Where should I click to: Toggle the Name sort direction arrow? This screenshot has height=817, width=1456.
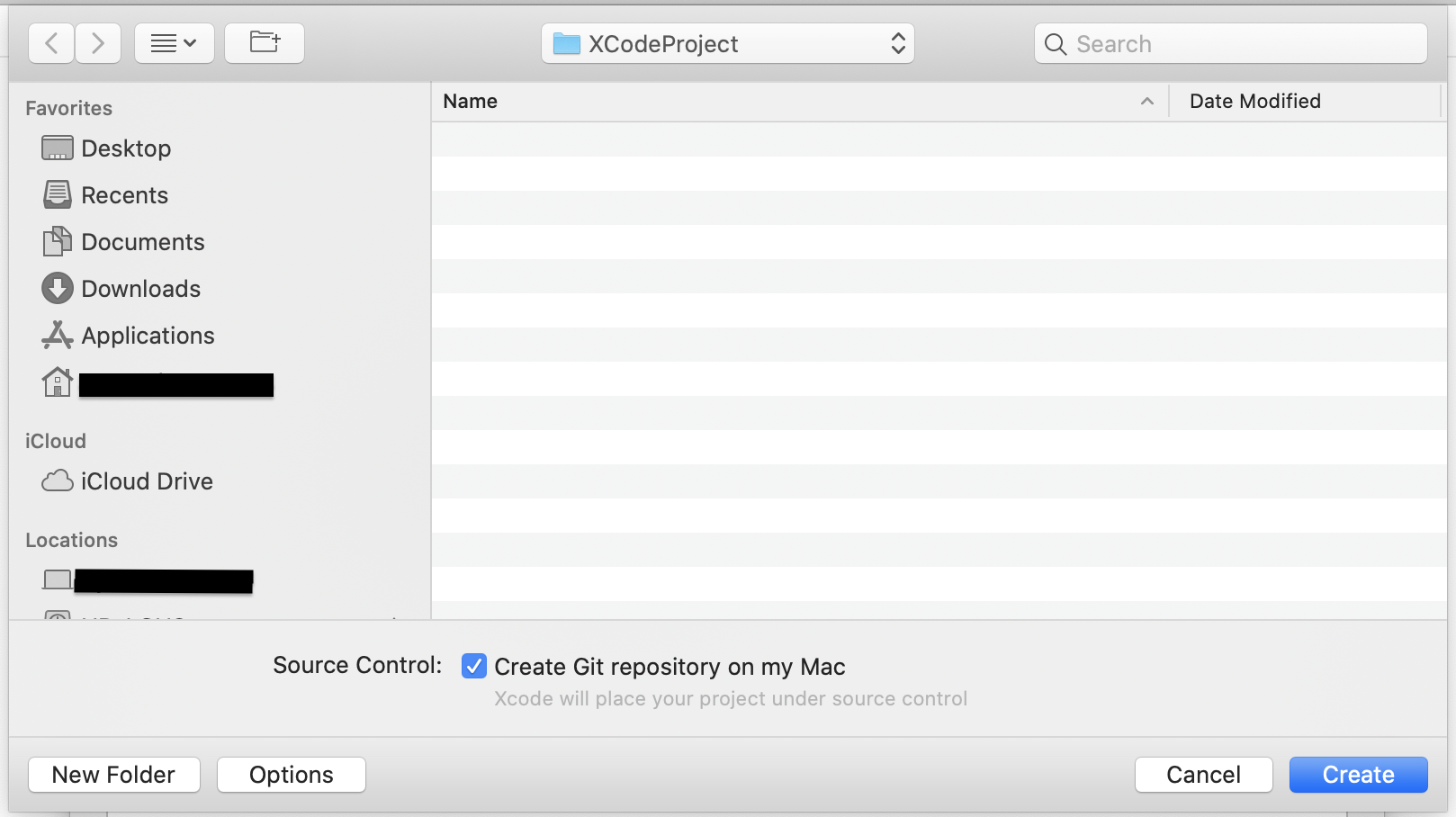click(x=1147, y=102)
